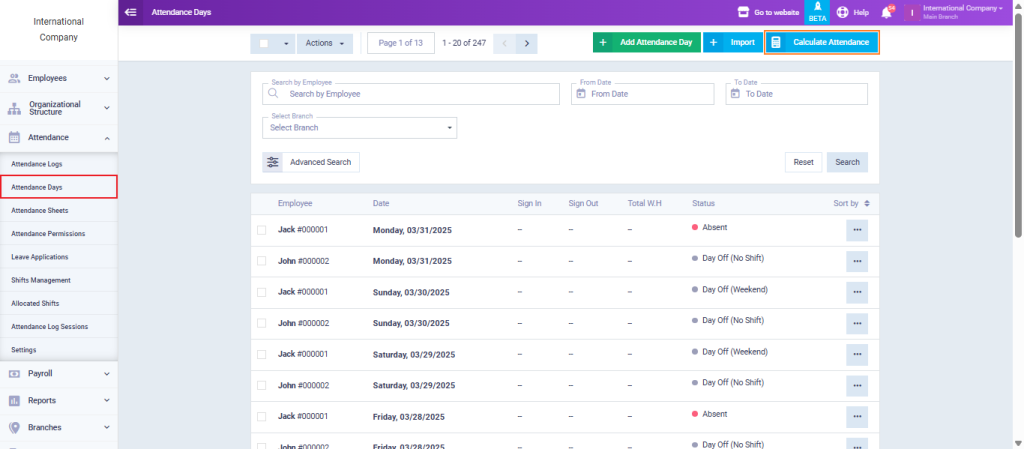The image size is (1024, 449).
Task: Check the row Jack Friday 03/28/2025
Action: pyautogui.click(x=261, y=416)
